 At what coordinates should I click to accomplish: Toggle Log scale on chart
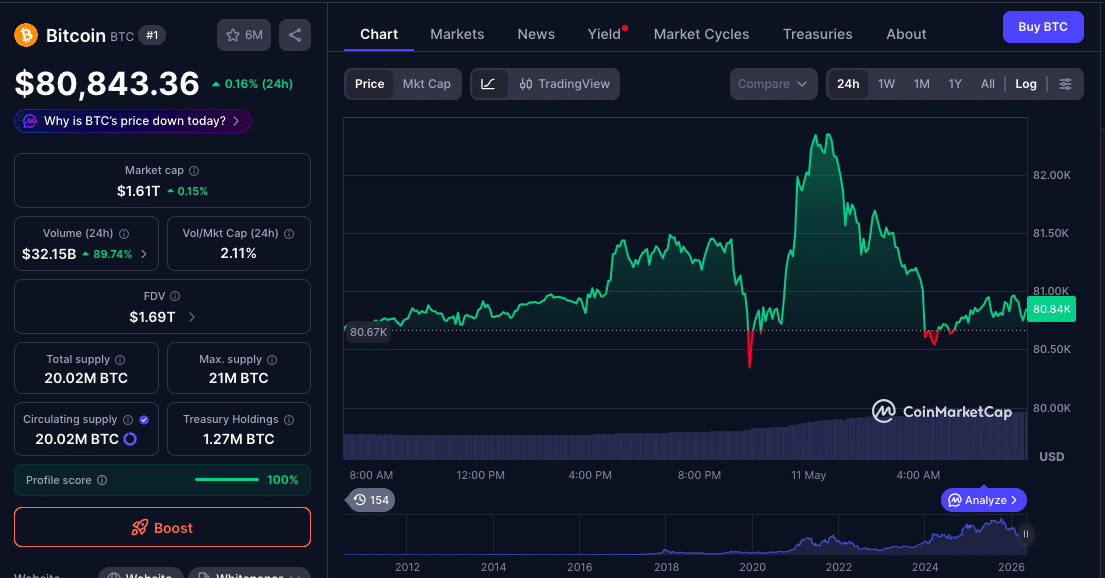coord(1026,84)
